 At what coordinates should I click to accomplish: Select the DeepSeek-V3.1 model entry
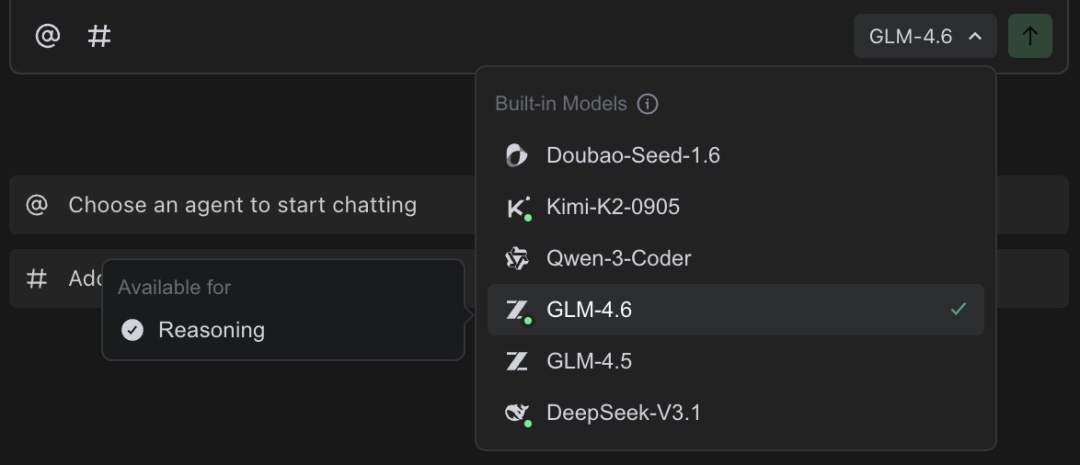click(x=623, y=413)
